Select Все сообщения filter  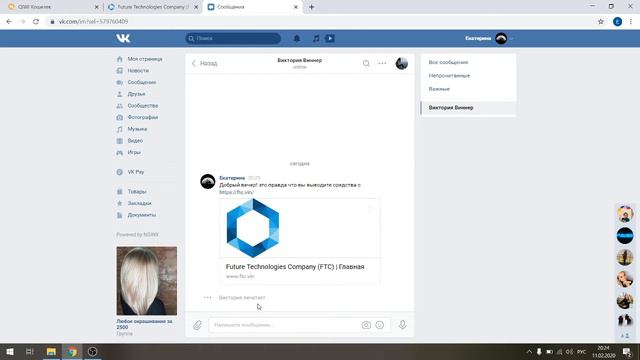pos(448,62)
